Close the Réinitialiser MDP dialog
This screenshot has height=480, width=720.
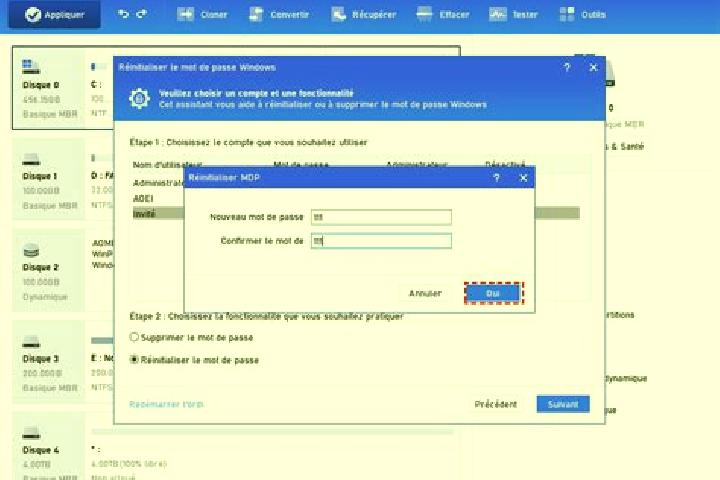(x=523, y=178)
